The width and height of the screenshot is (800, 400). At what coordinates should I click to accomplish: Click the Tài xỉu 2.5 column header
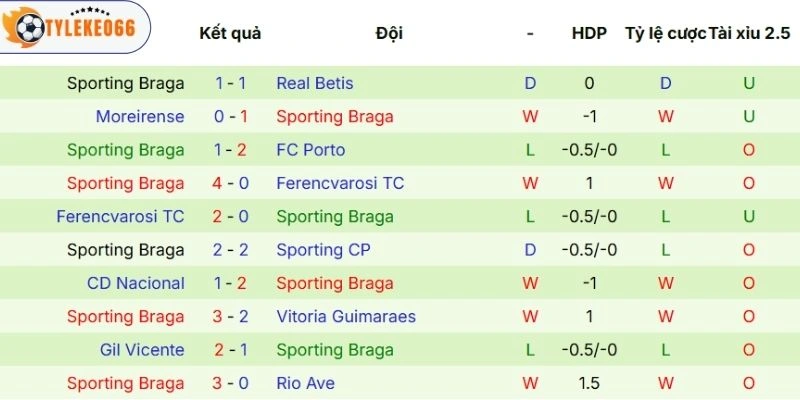(749, 33)
